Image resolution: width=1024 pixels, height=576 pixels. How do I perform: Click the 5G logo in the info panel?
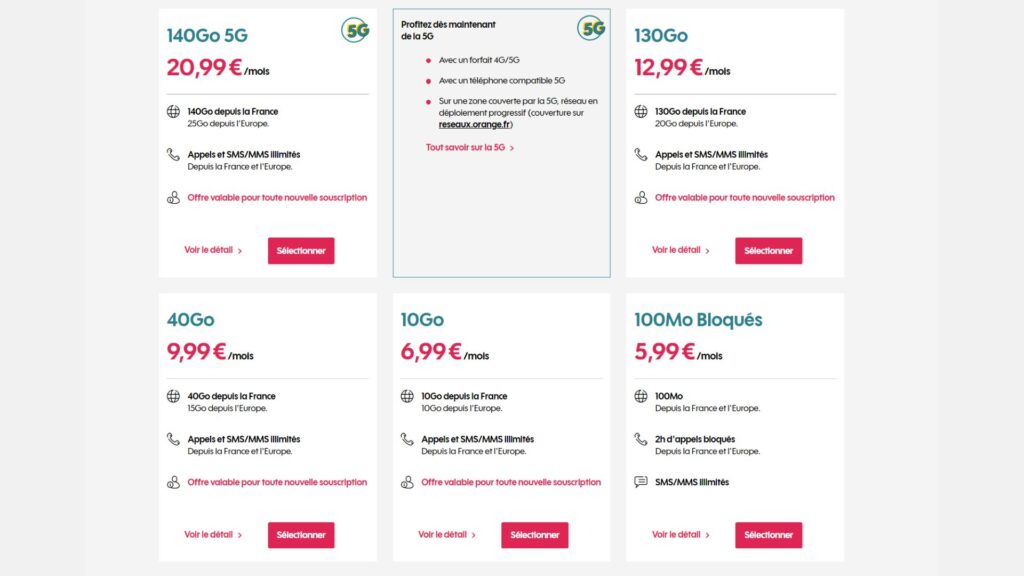(x=591, y=28)
